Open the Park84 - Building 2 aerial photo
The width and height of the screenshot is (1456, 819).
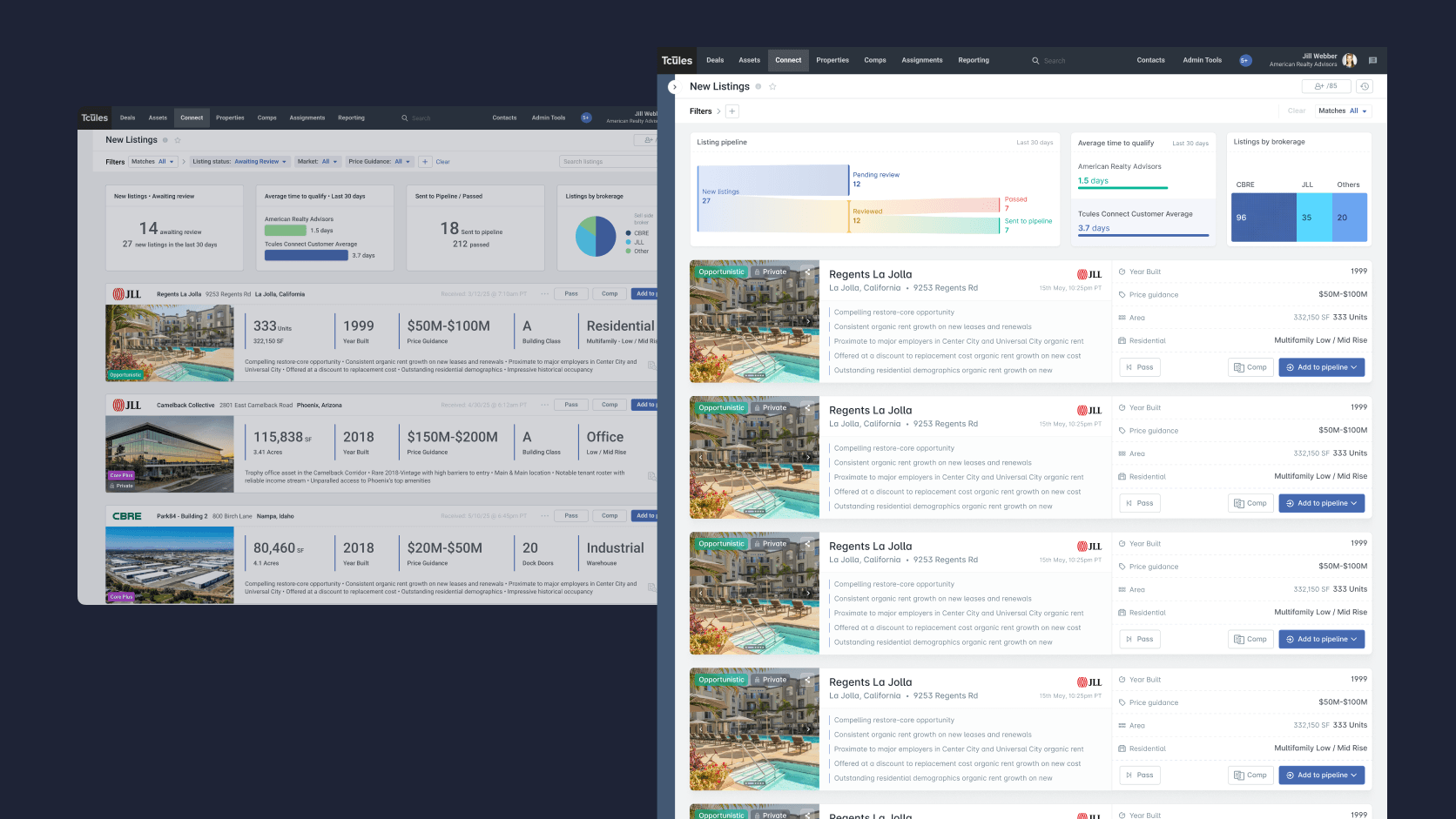(x=170, y=566)
